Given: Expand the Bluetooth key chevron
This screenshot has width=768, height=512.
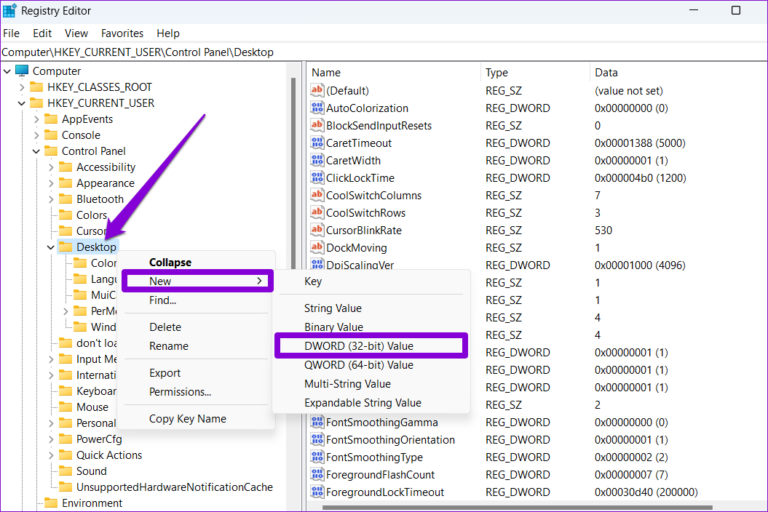Looking at the screenshot, I should [x=51, y=199].
